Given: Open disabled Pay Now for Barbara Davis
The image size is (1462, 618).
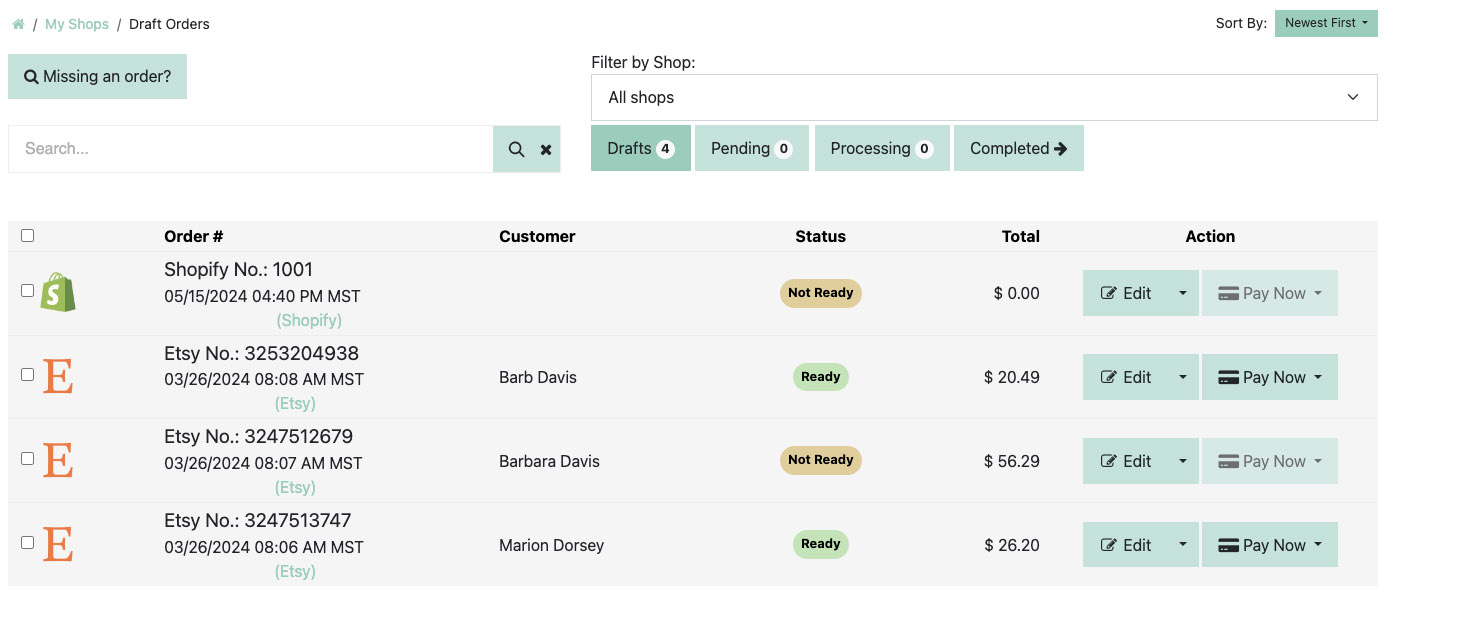Looking at the screenshot, I should point(1270,461).
